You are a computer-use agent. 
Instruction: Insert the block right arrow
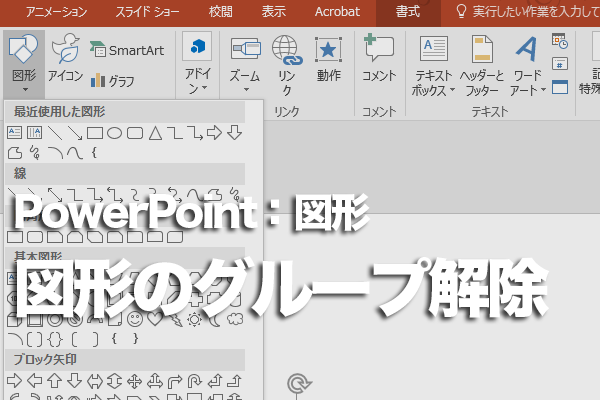15,381
